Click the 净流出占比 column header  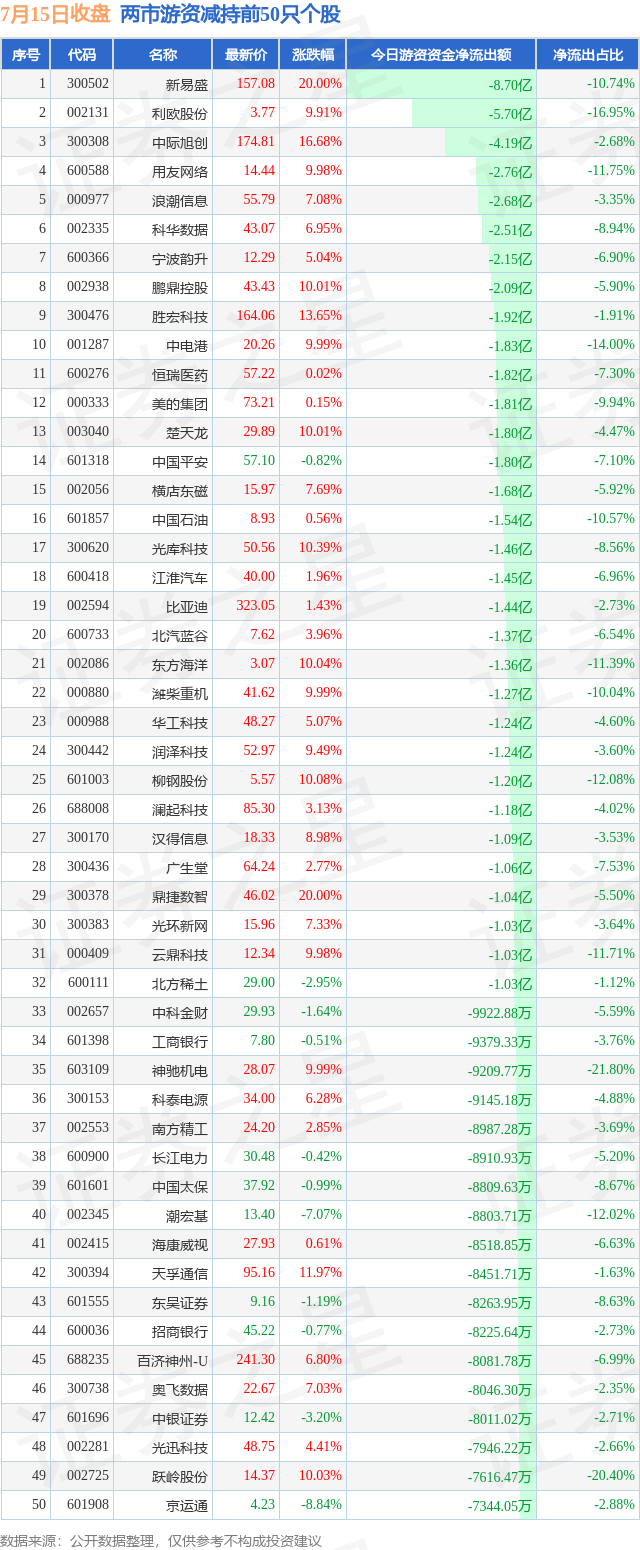(x=588, y=55)
